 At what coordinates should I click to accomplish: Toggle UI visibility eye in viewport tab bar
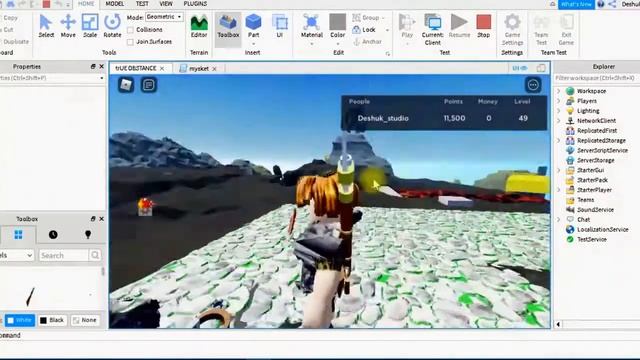pyautogui.click(x=520, y=68)
